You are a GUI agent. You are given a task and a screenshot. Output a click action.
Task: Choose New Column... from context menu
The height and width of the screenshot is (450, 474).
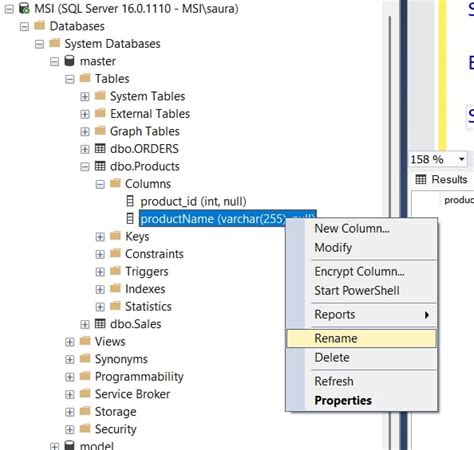tap(362, 228)
